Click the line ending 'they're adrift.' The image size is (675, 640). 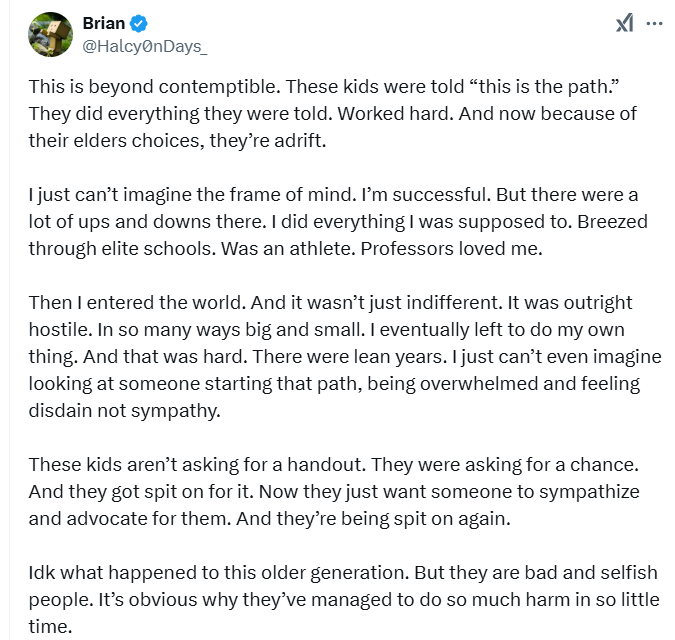click(177, 141)
